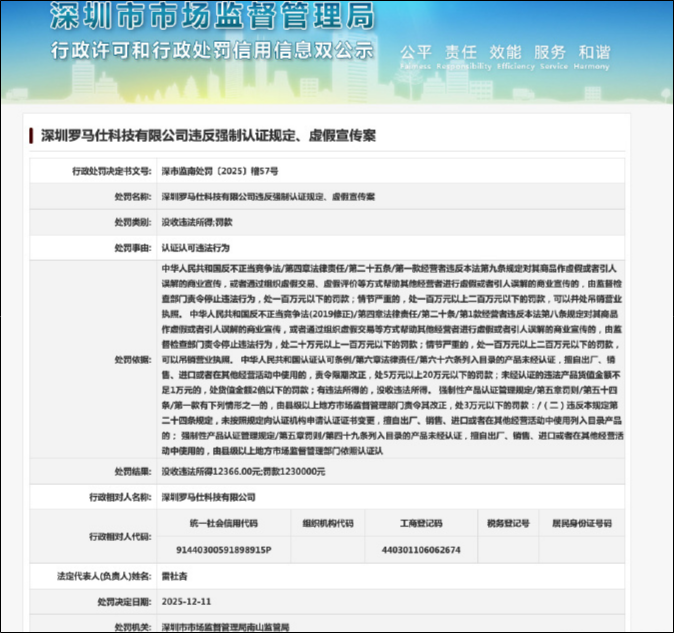Click the 处罚机关 label
Screen dimensions: 674x633
(133, 628)
